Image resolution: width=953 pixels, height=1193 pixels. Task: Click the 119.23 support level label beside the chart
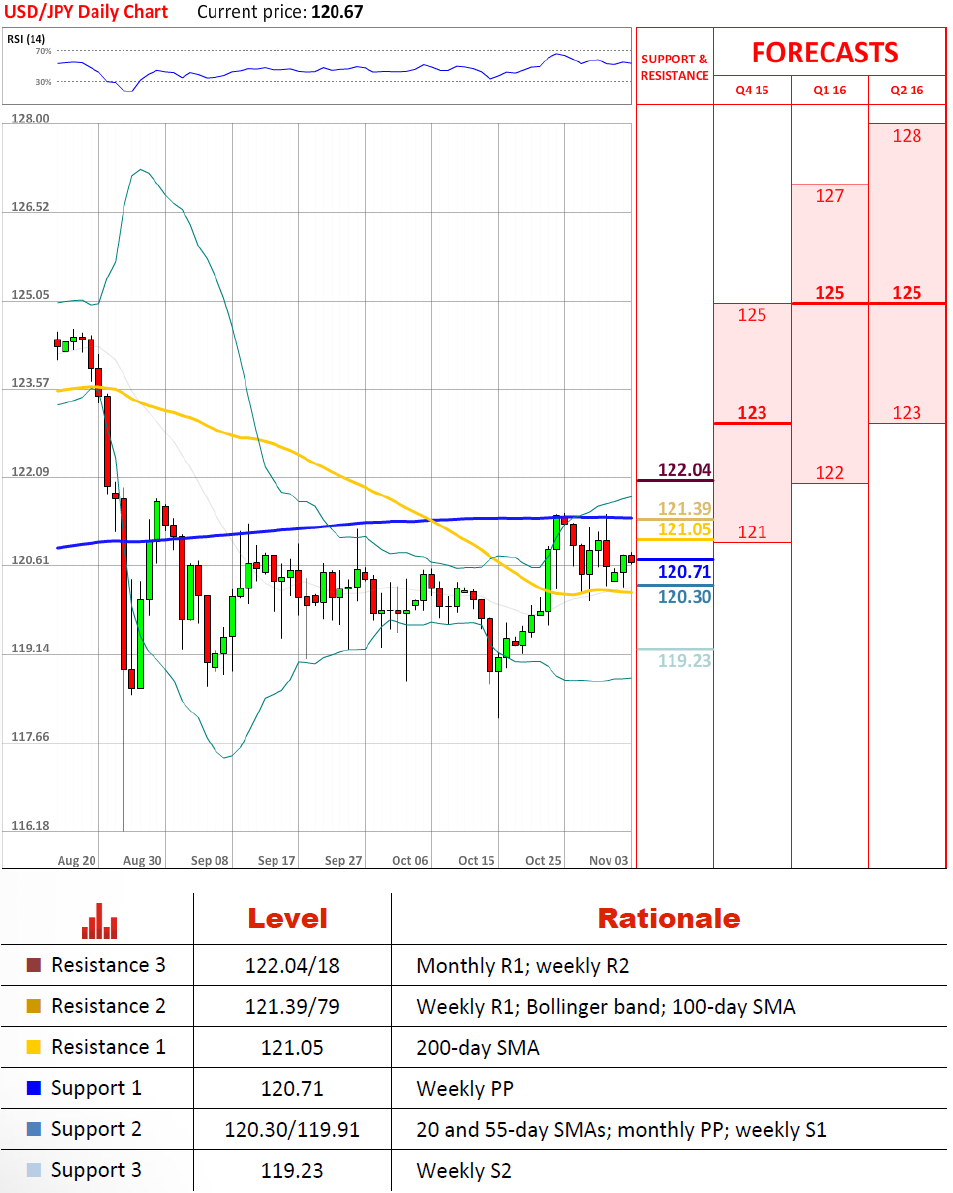[x=685, y=661]
